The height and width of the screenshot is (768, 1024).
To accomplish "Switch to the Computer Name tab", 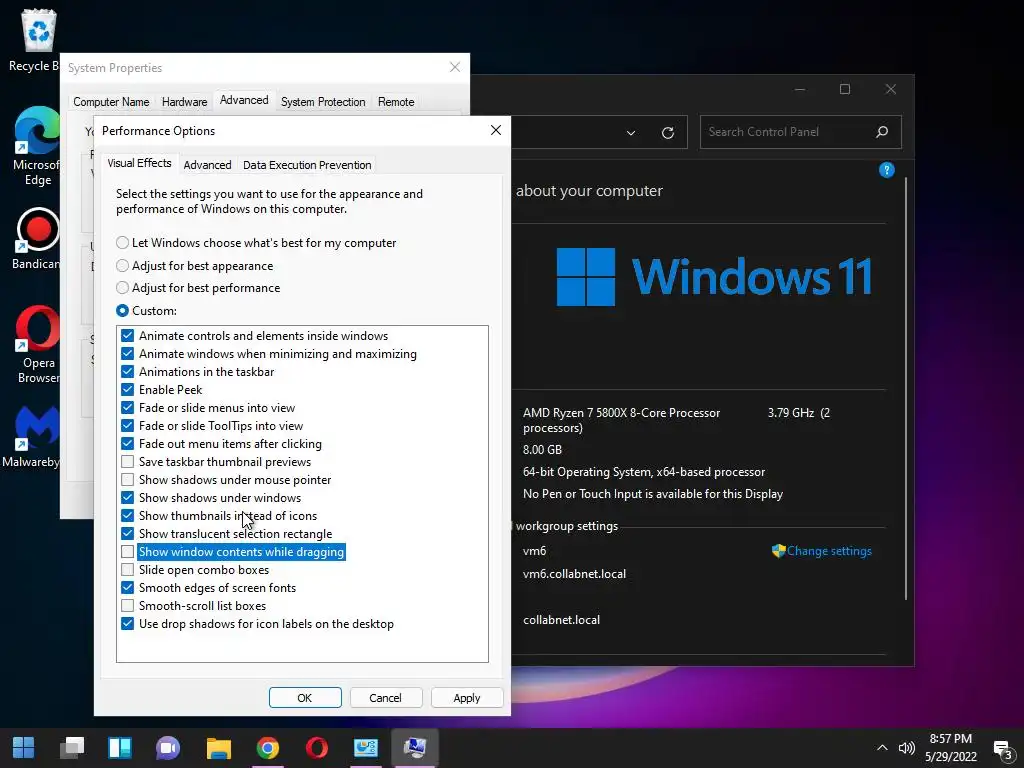I will [111, 102].
